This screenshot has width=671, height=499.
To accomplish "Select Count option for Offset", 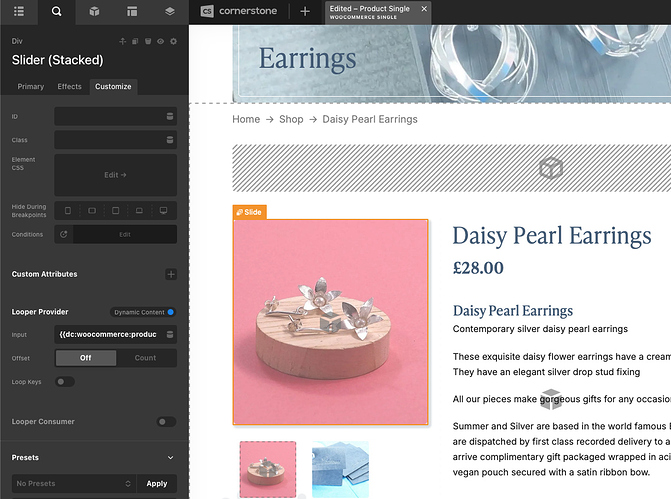I will coord(146,358).
